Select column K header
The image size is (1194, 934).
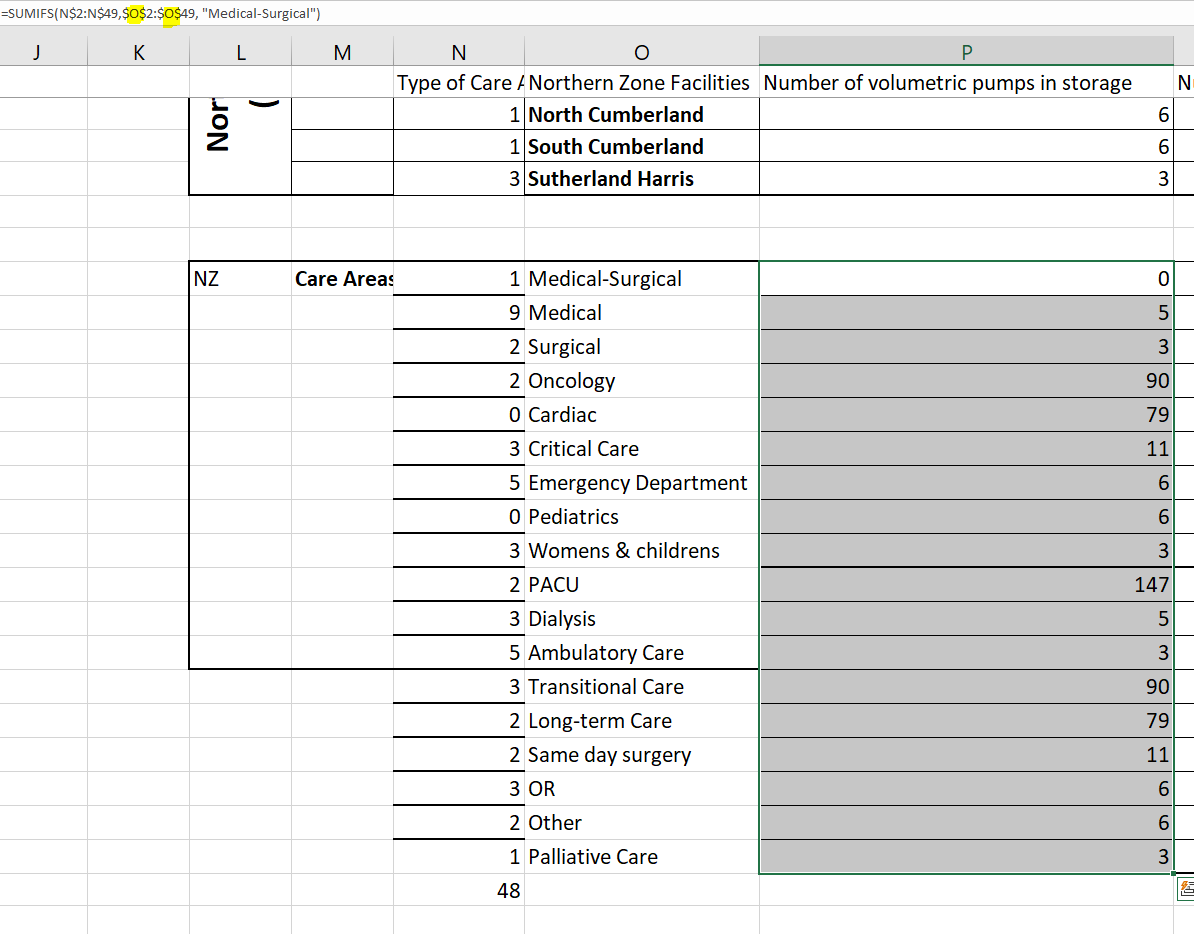point(139,52)
